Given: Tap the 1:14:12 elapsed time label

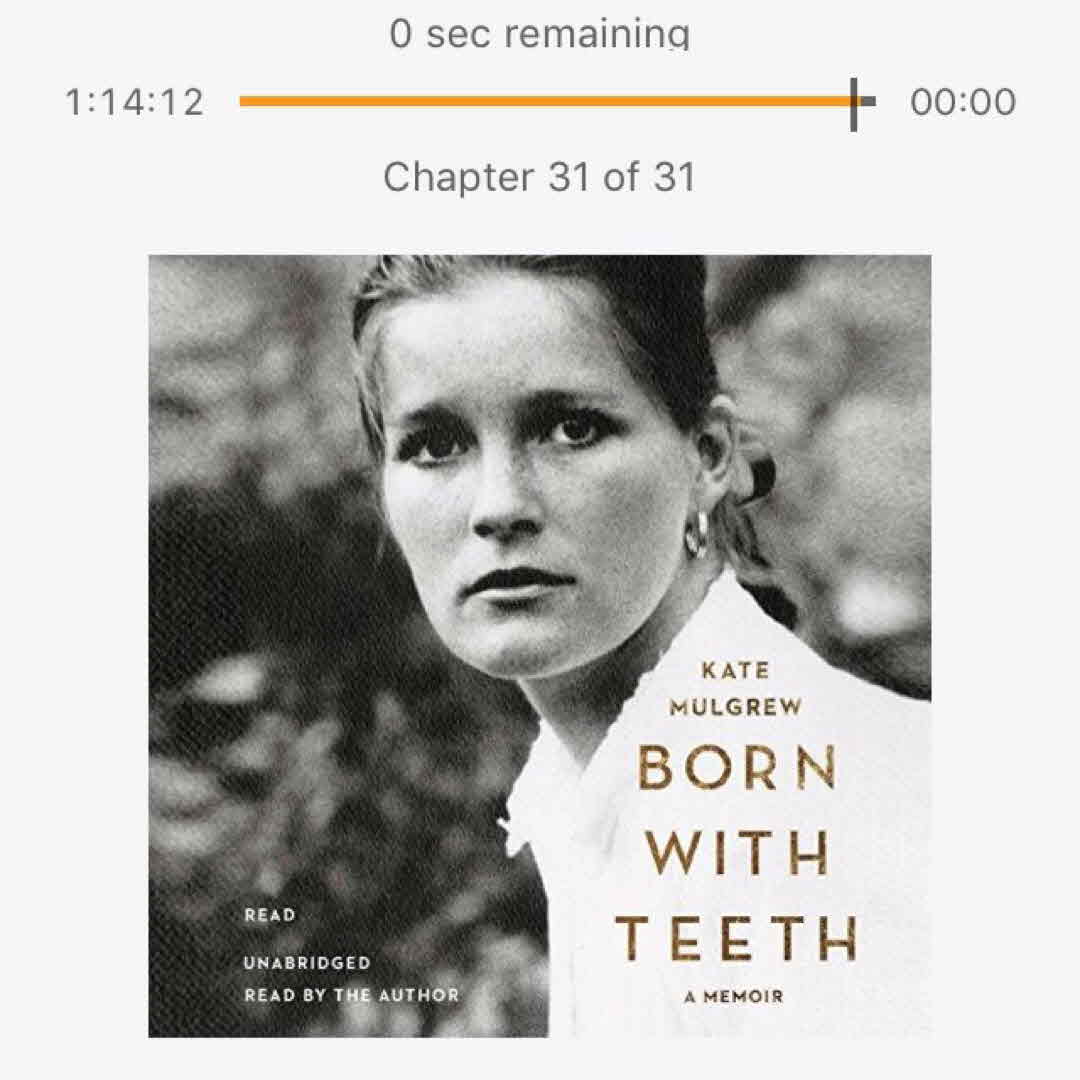Looking at the screenshot, I should tap(135, 102).
